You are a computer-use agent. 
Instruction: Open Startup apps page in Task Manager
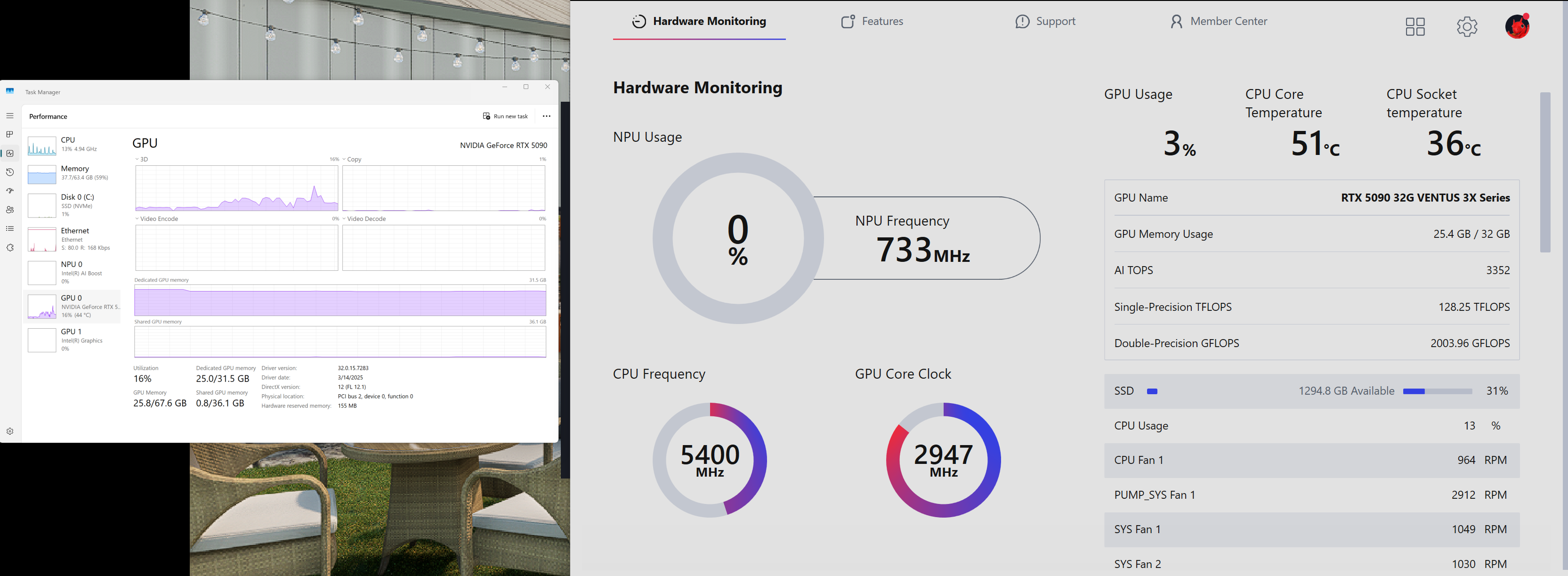tap(10, 191)
